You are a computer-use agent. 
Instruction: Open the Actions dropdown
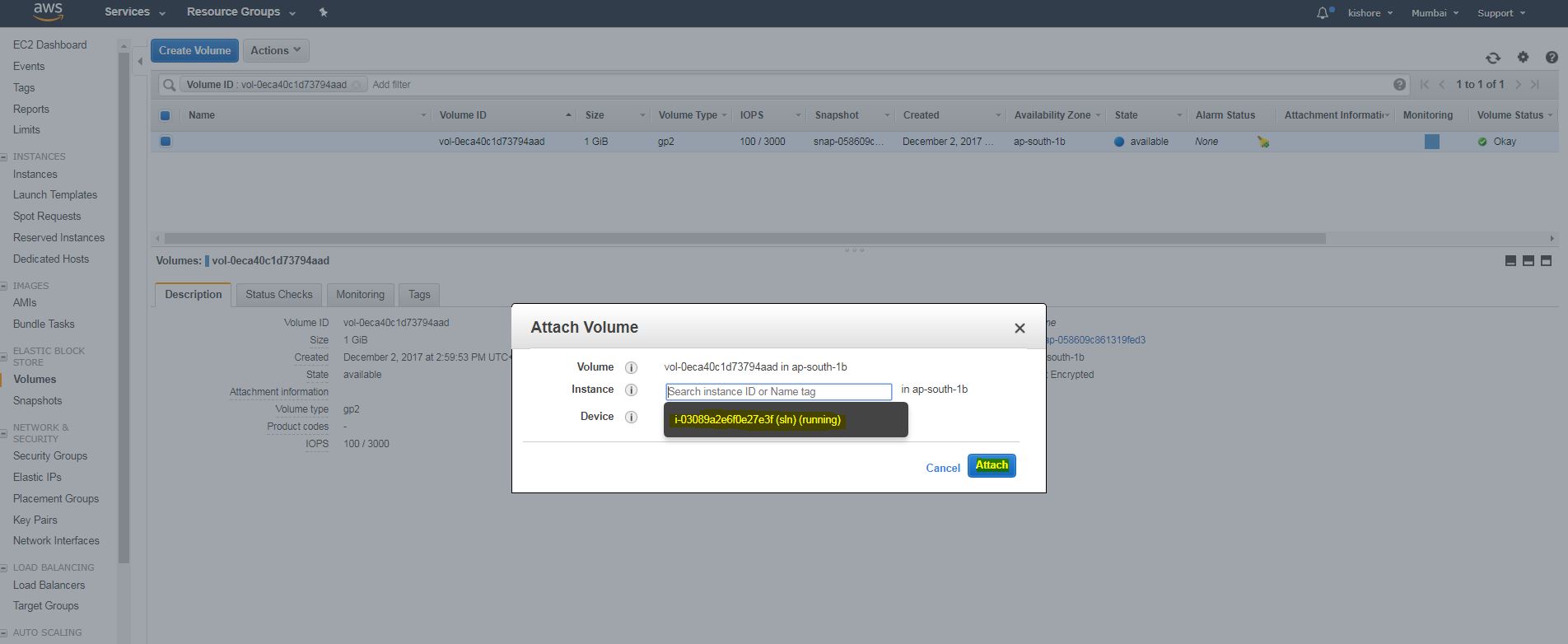[x=276, y=50]
